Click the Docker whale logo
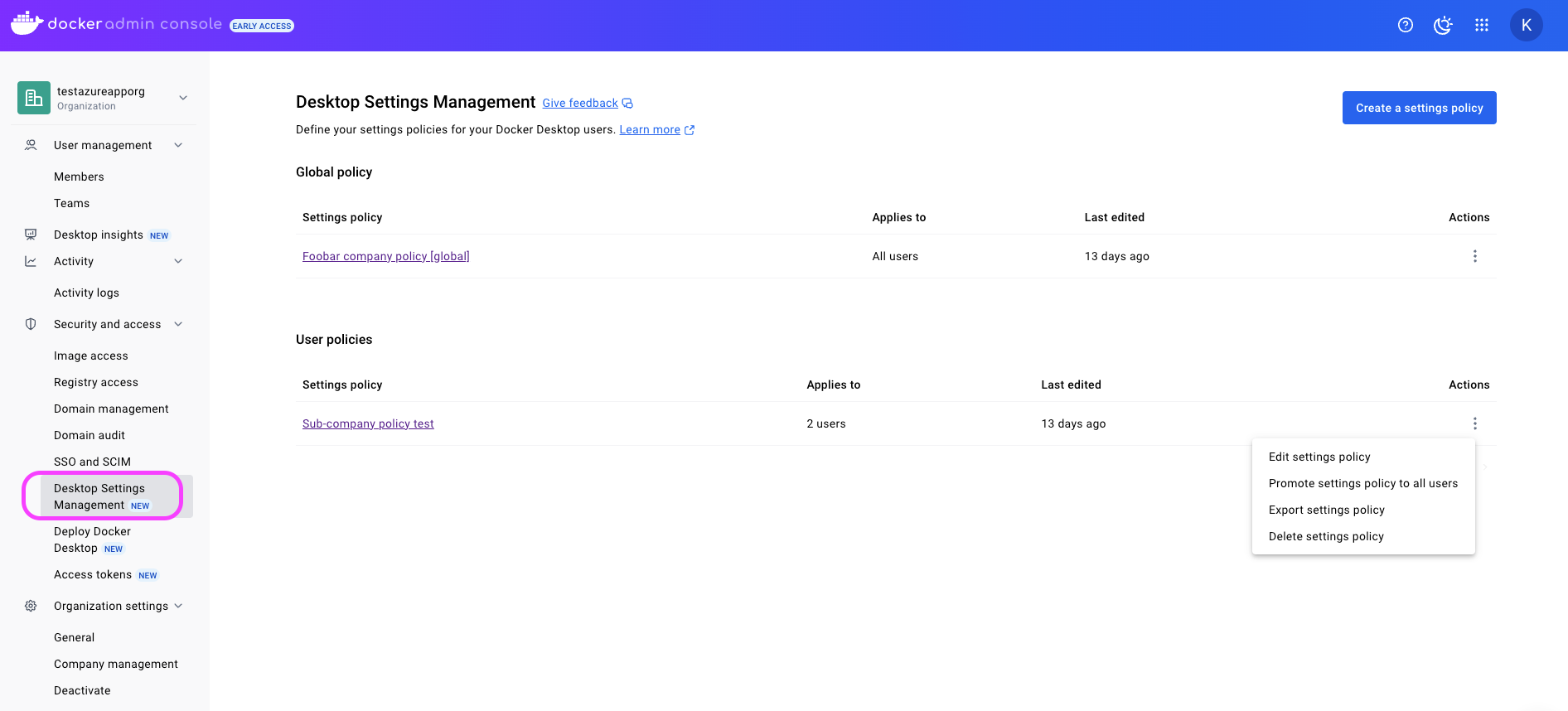 27,23
